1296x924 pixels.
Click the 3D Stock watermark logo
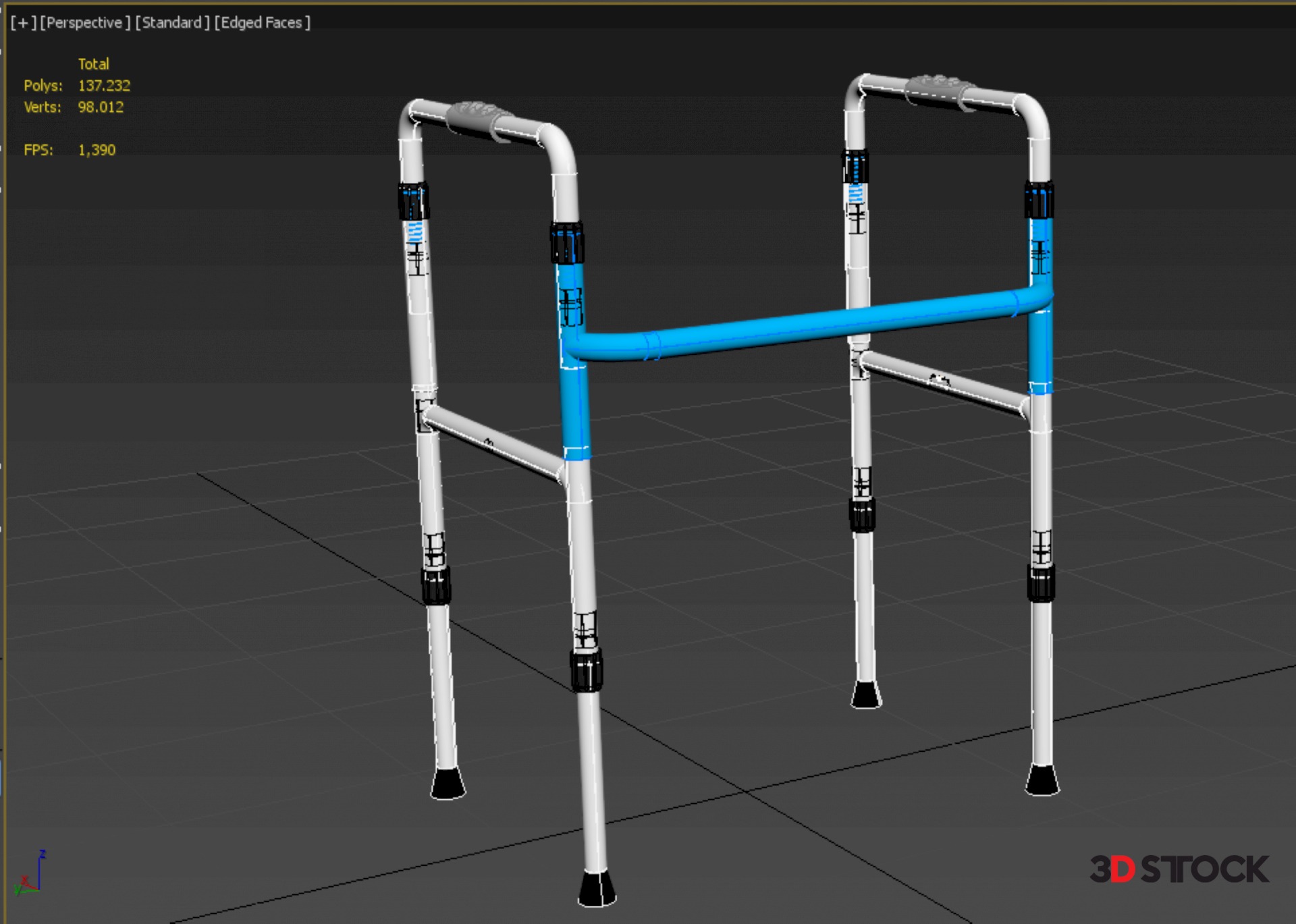click(x=1179, y=869)
